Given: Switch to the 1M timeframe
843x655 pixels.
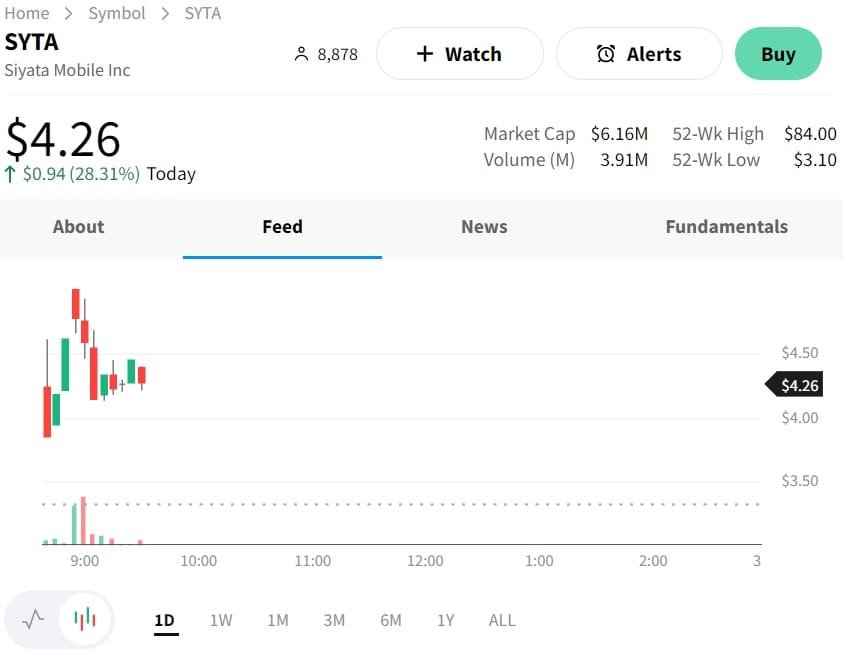Looking at the screenshot, I should (x=277, y=619).
